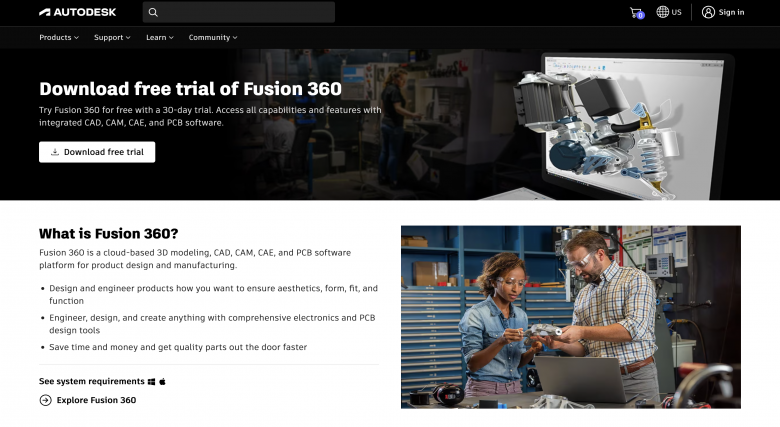The width and height of the screenshot is (780, 427).
Task: Click the Apple system requirements icon
Action: click(x=162, y=382)
